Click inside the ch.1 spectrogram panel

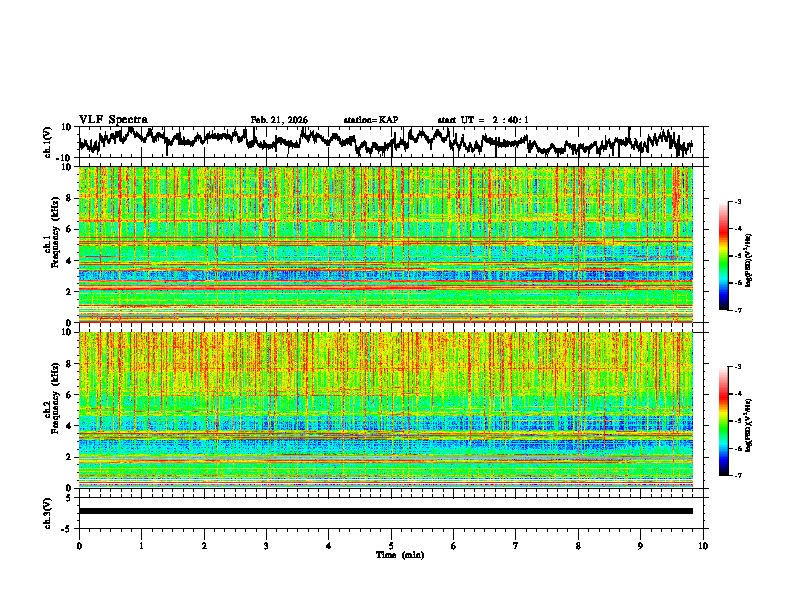386,244
